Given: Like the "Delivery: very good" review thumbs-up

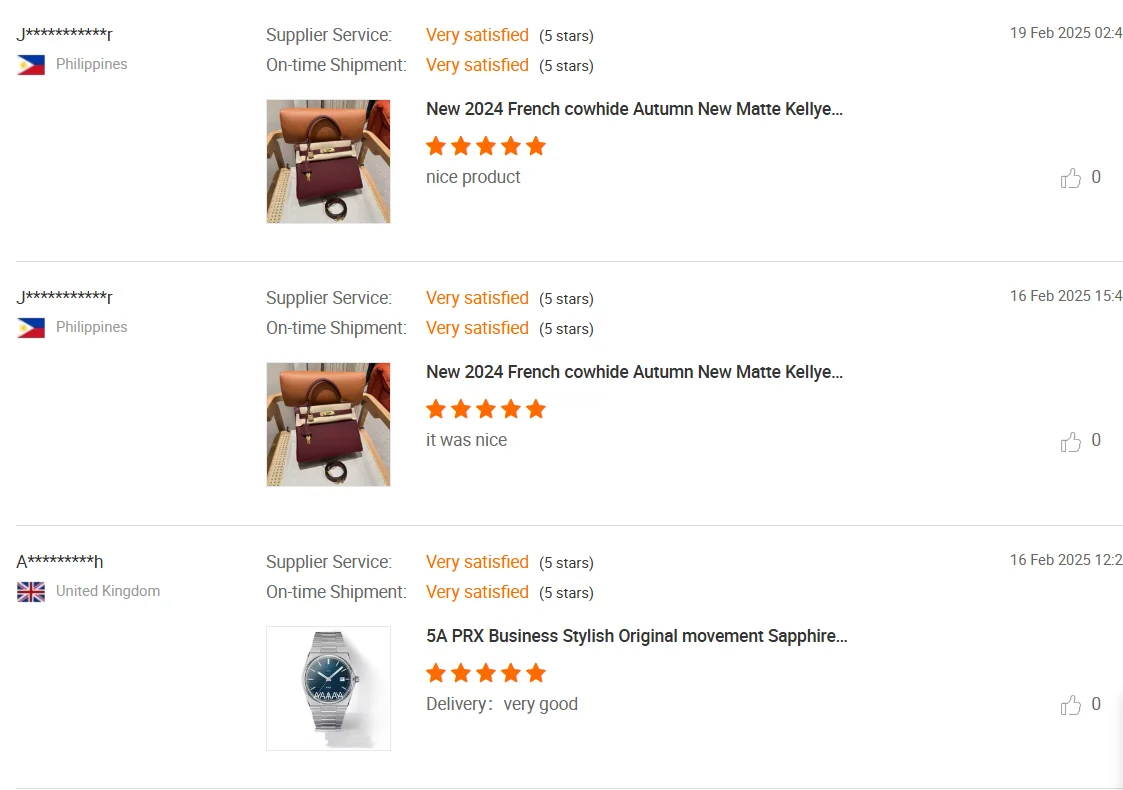Looking at the screenshot, I should pyautogui.click(x=1071, y=705).
